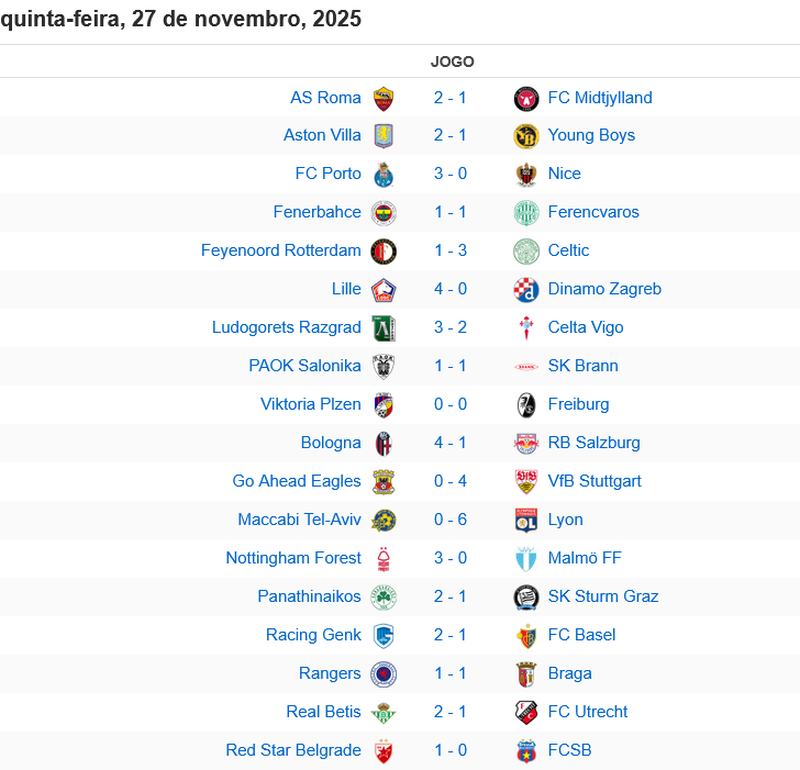Click the Aston Villa club crest
800x770 pixels.
pos(384,136)
